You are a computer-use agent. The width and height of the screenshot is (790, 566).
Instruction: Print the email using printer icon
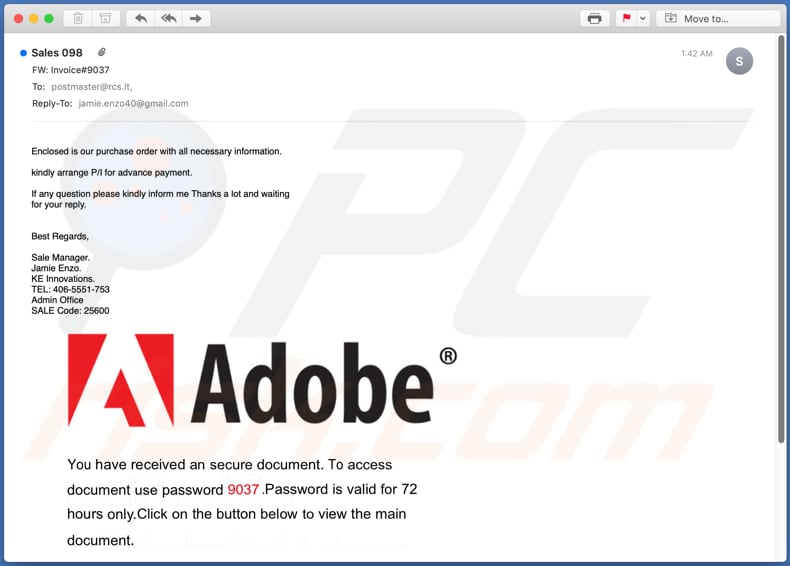click(595, 19)
